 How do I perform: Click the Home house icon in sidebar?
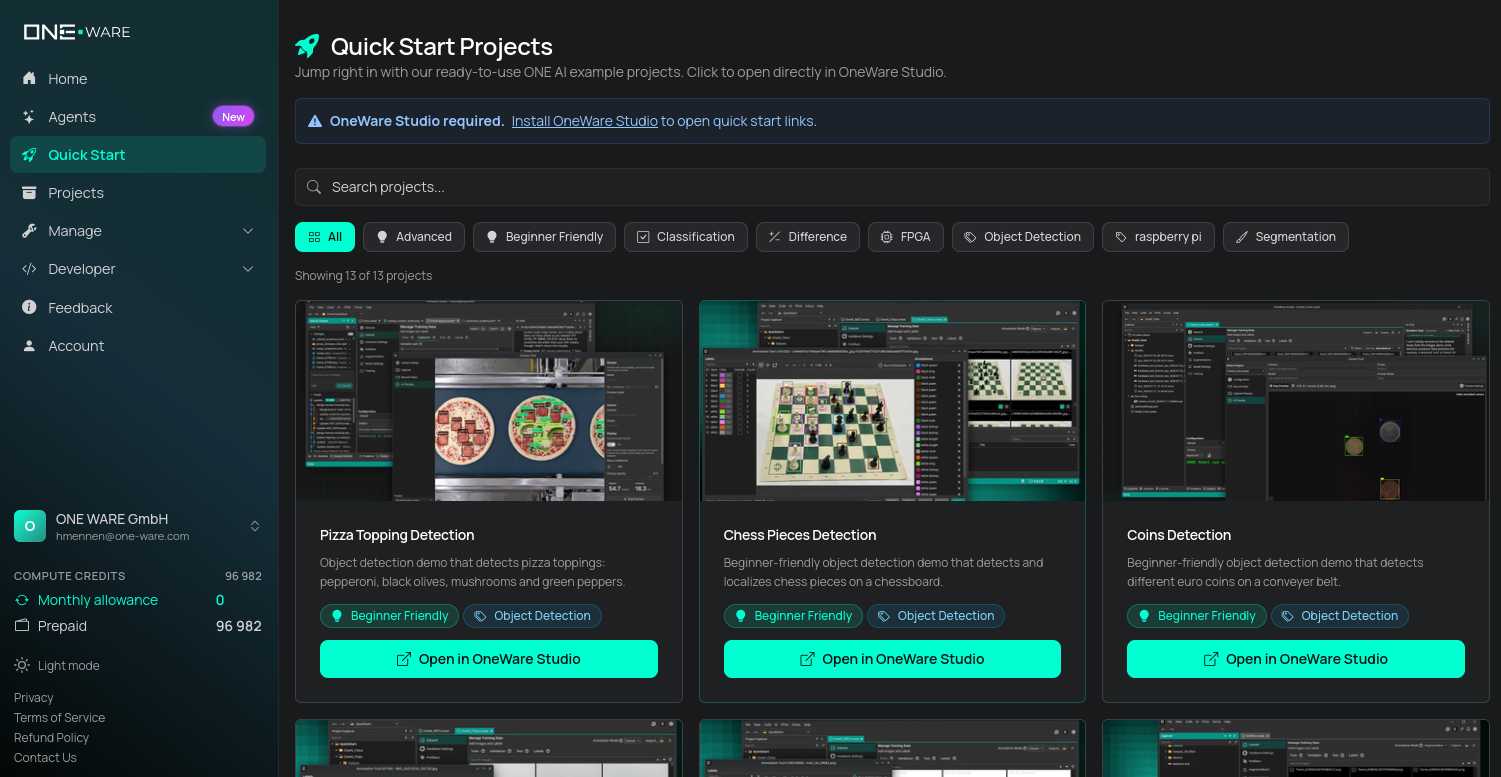click(x=29, y=79)
